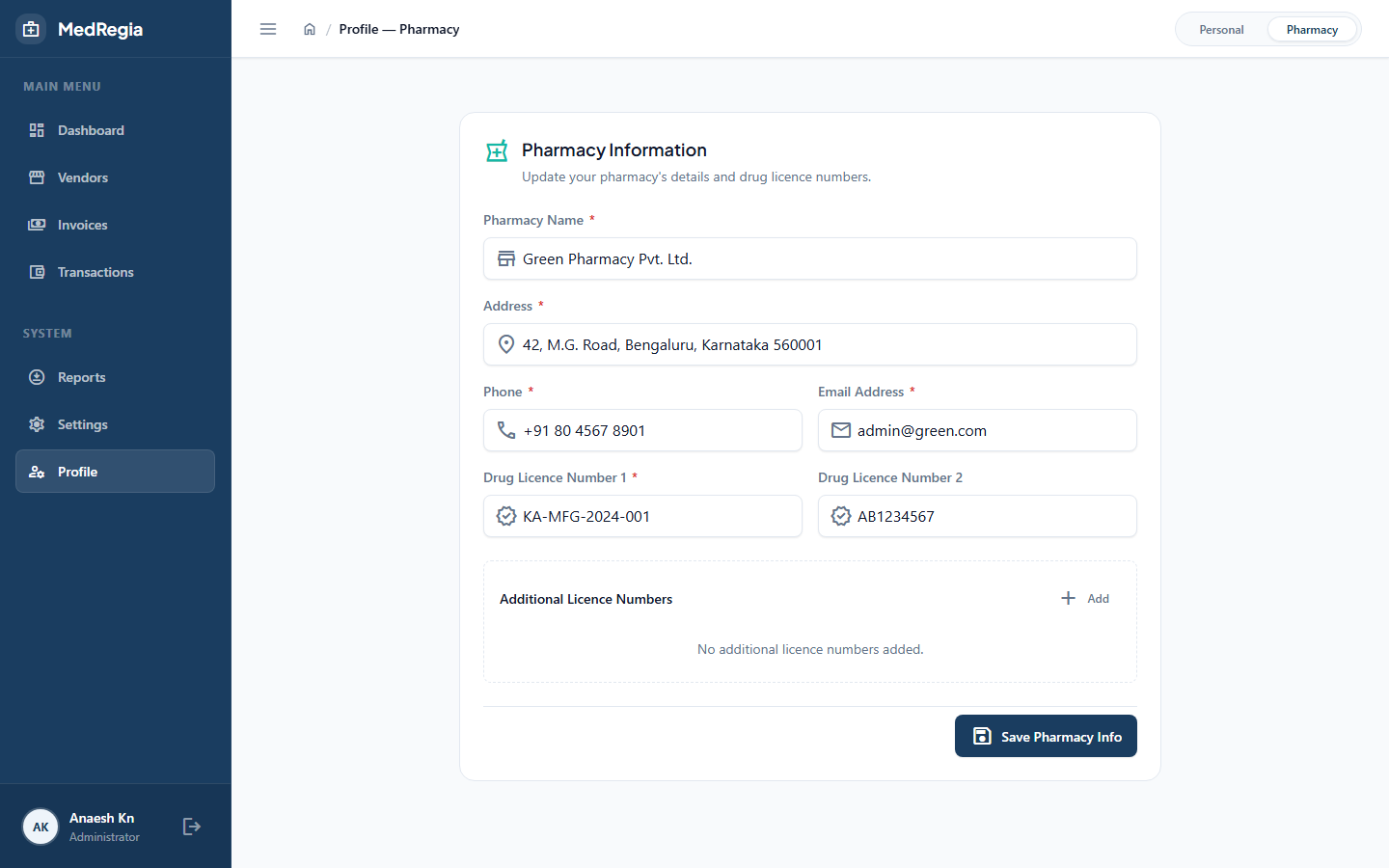The height and width of the screenshot is (868, 1389).
Task: Click the MAIN MENU section heading
Action: coord(62,87)
